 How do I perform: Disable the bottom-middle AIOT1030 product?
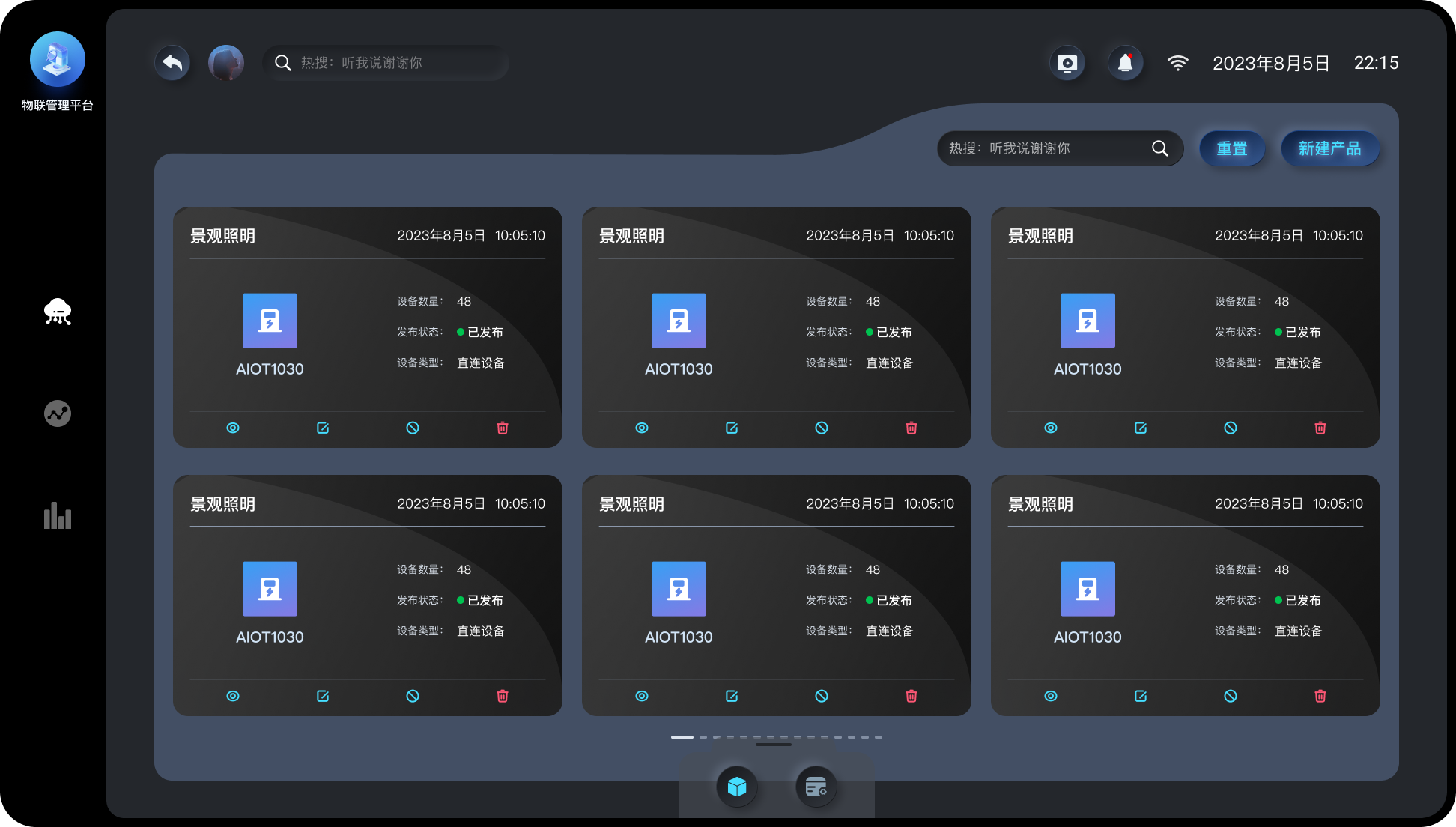click(x=822, y=696)
